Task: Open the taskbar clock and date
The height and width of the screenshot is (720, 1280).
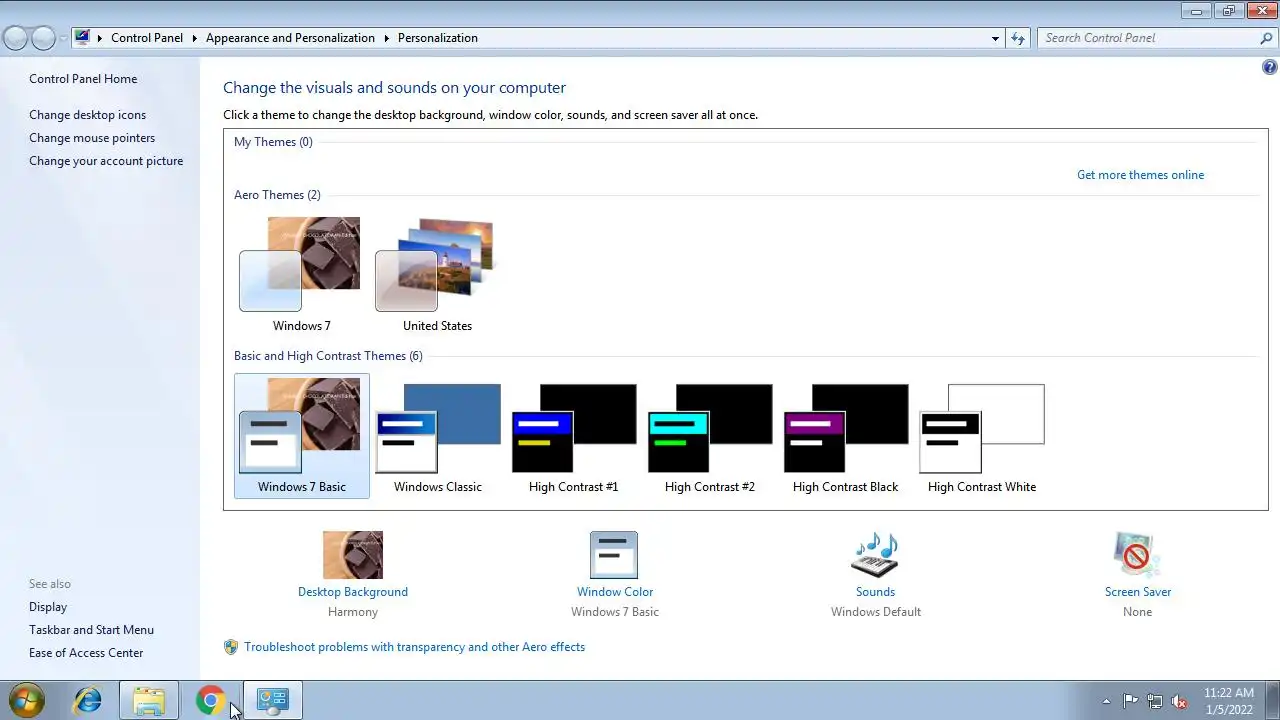Action: tap(1229, 700)
